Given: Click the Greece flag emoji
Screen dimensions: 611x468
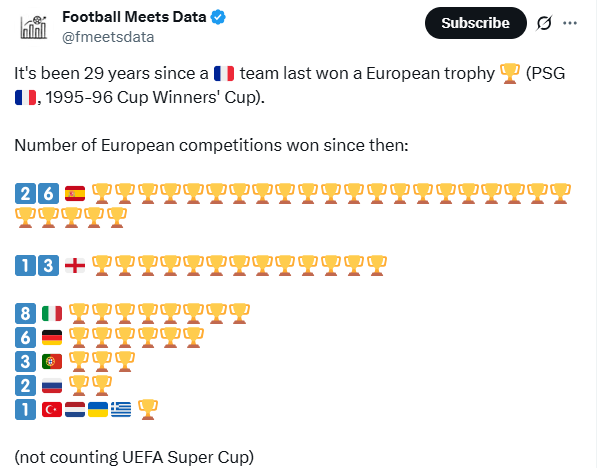Looking at the screenshot, I should [121, 410].
